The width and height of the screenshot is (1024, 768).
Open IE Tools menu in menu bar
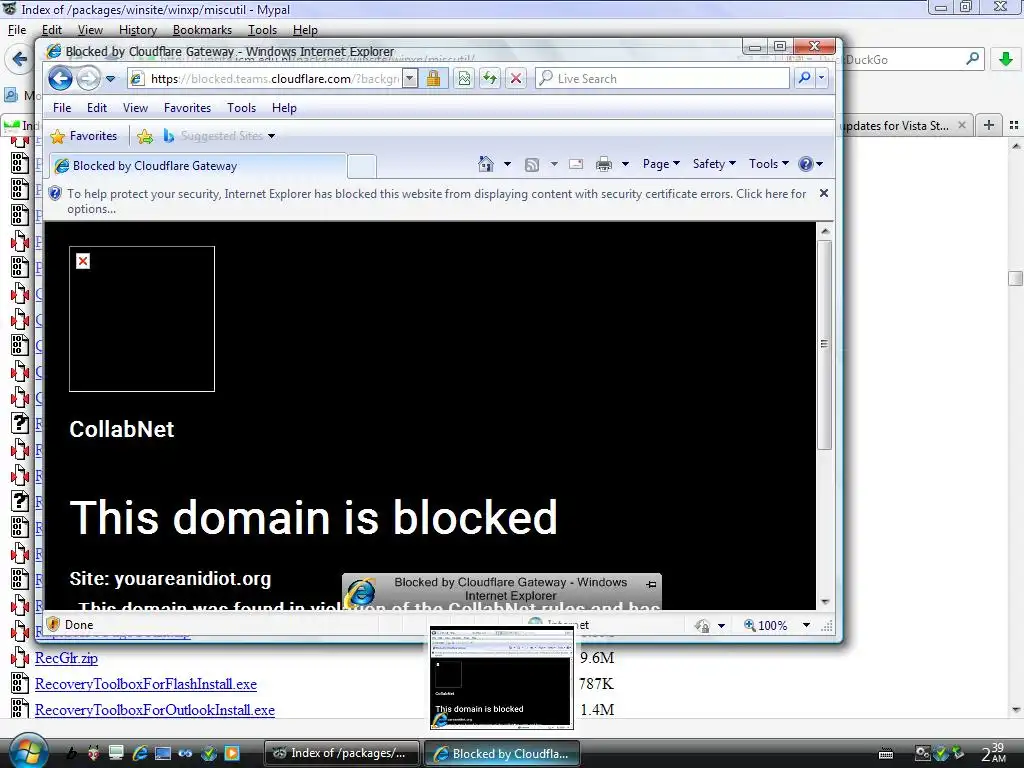point(241,108)
